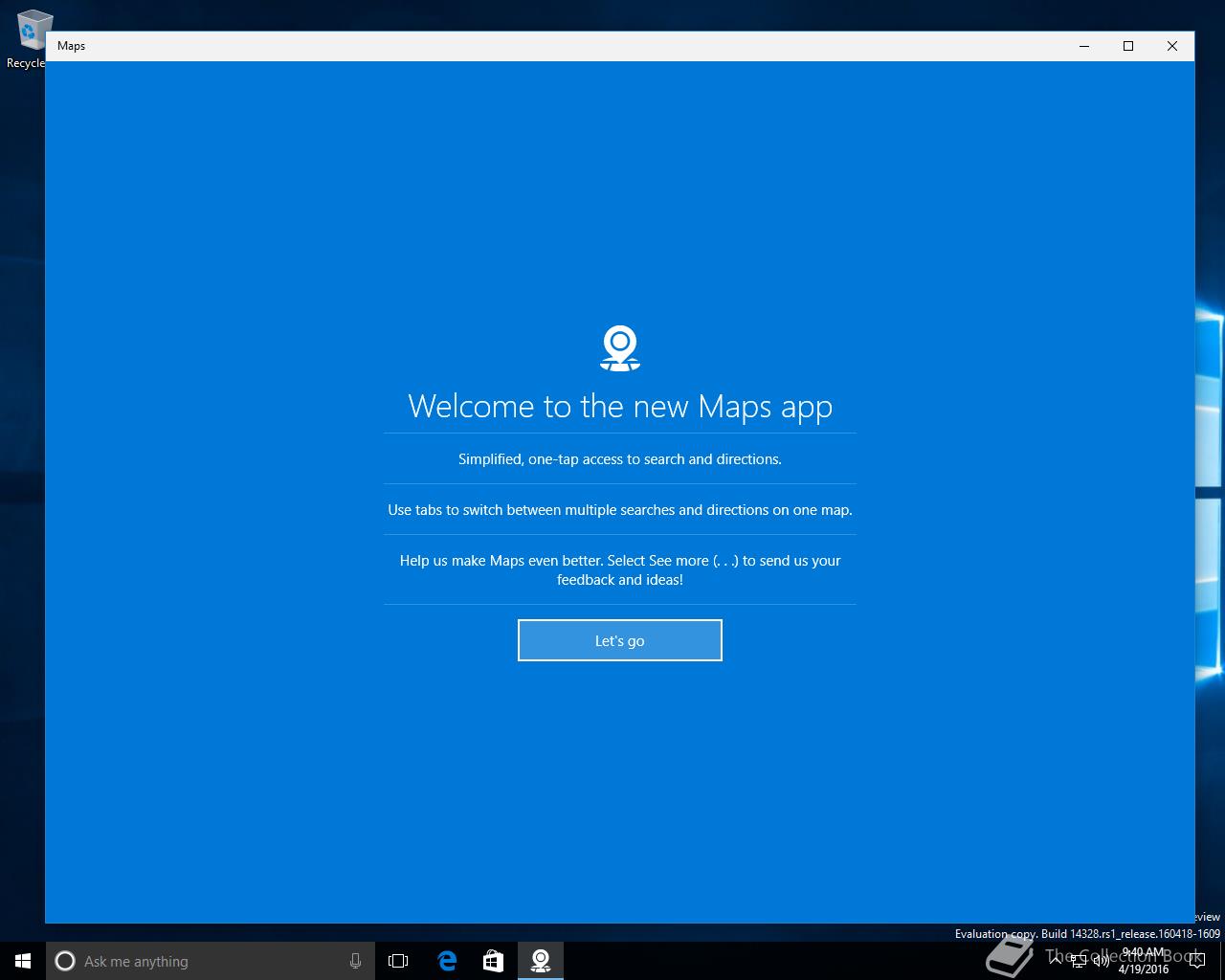This screenshot has width=1225, height=980.
Task: Maximize the Maps window
Action: click(x=1128, y=46)
